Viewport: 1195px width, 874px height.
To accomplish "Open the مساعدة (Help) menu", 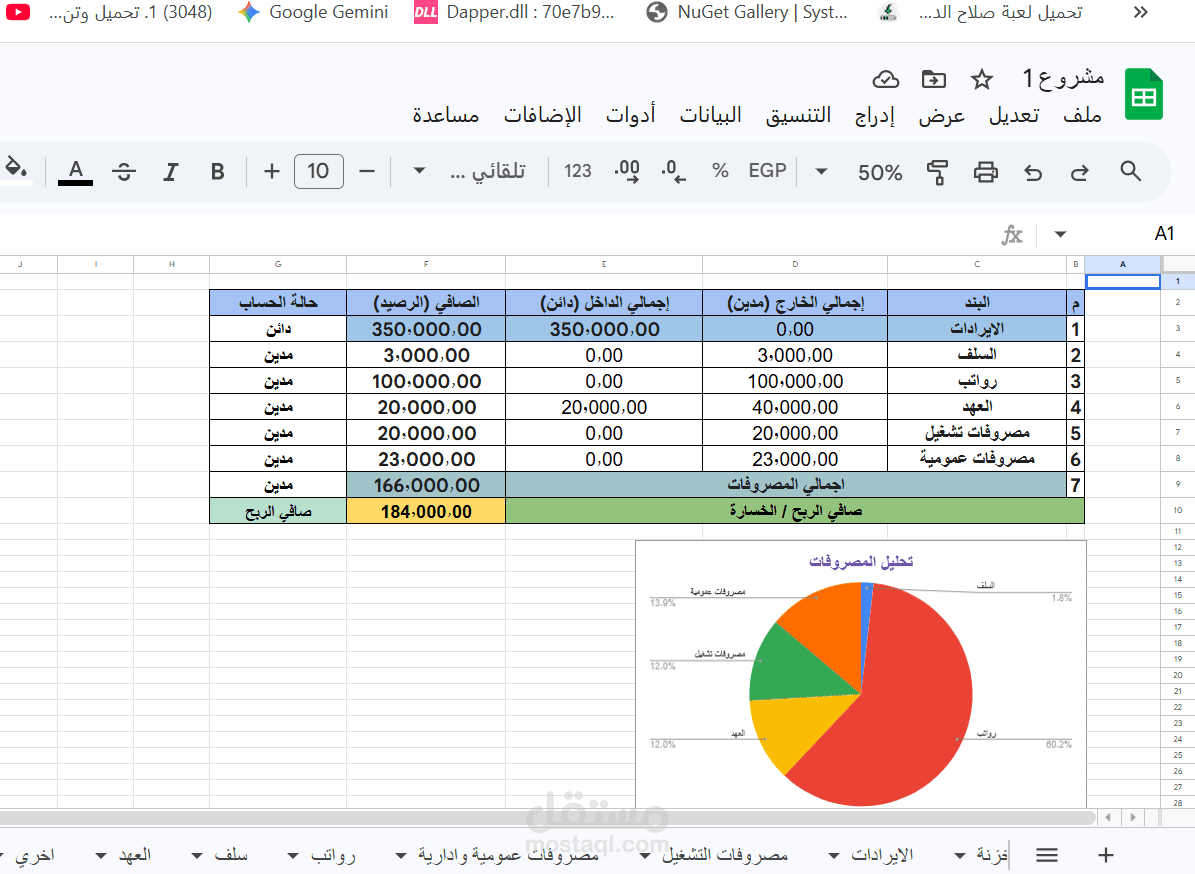I will (446, 115).
